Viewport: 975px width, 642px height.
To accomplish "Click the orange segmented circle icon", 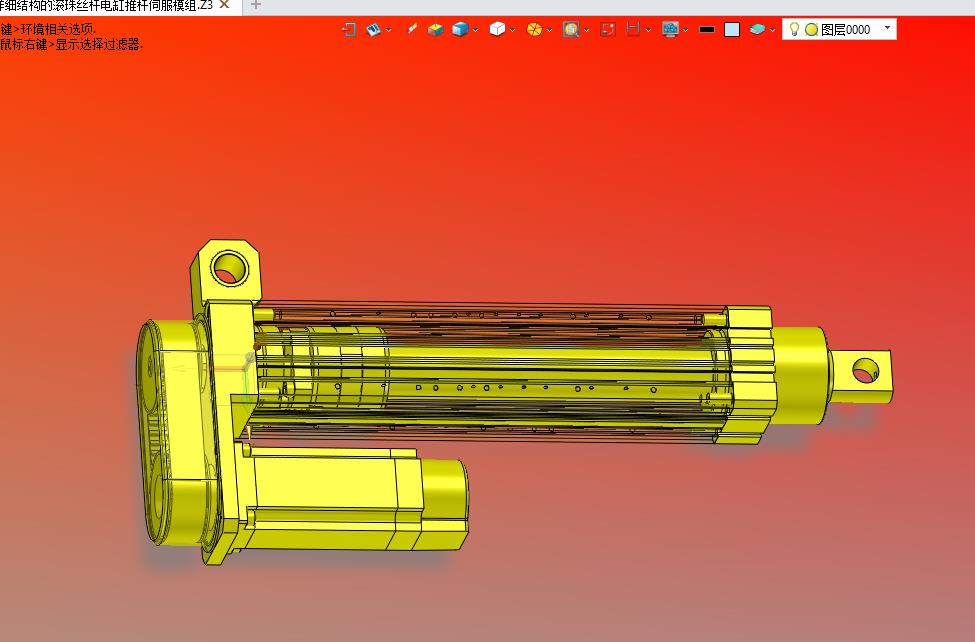I will pyautogui.click(x=534, y=29).
